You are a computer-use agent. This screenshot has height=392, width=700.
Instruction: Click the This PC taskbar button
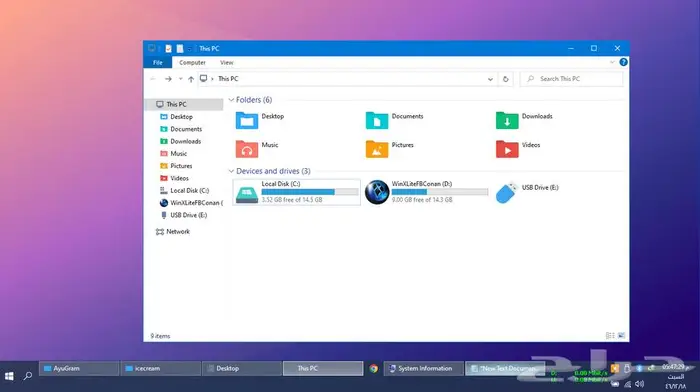point(323,369)
